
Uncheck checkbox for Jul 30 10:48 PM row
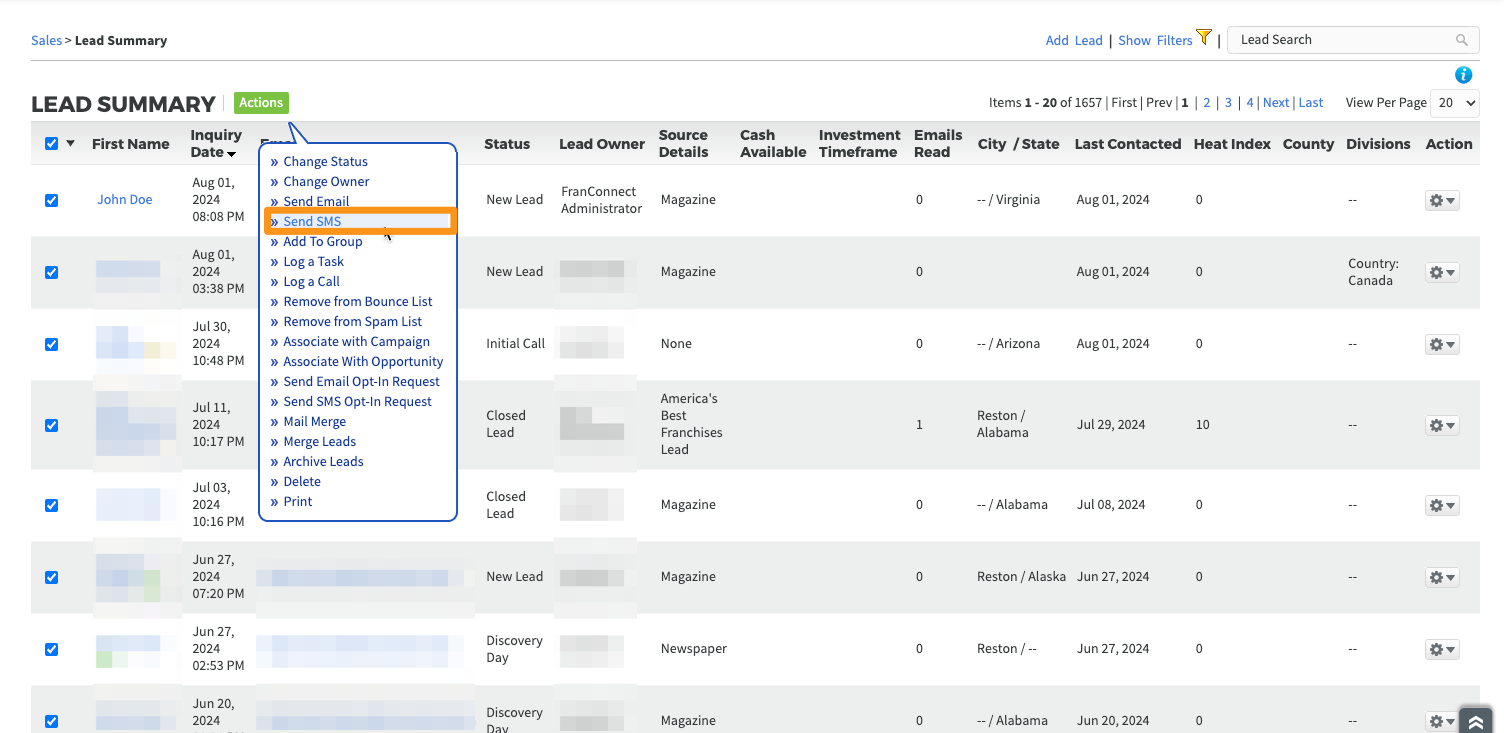[x=52, y=344]
